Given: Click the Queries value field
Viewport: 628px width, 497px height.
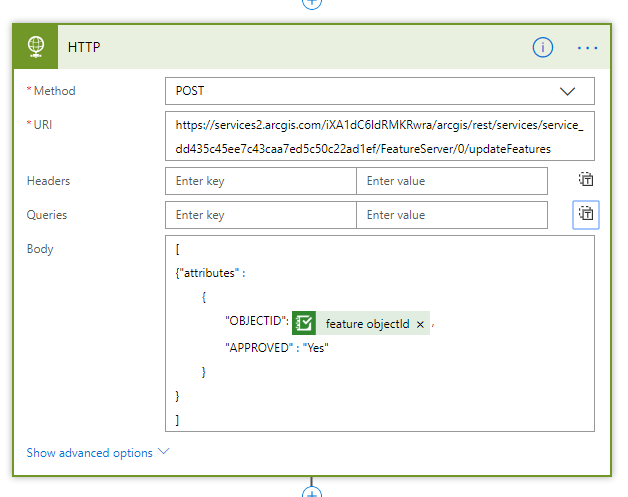Looking at the screenshot, I should (452, 215).
